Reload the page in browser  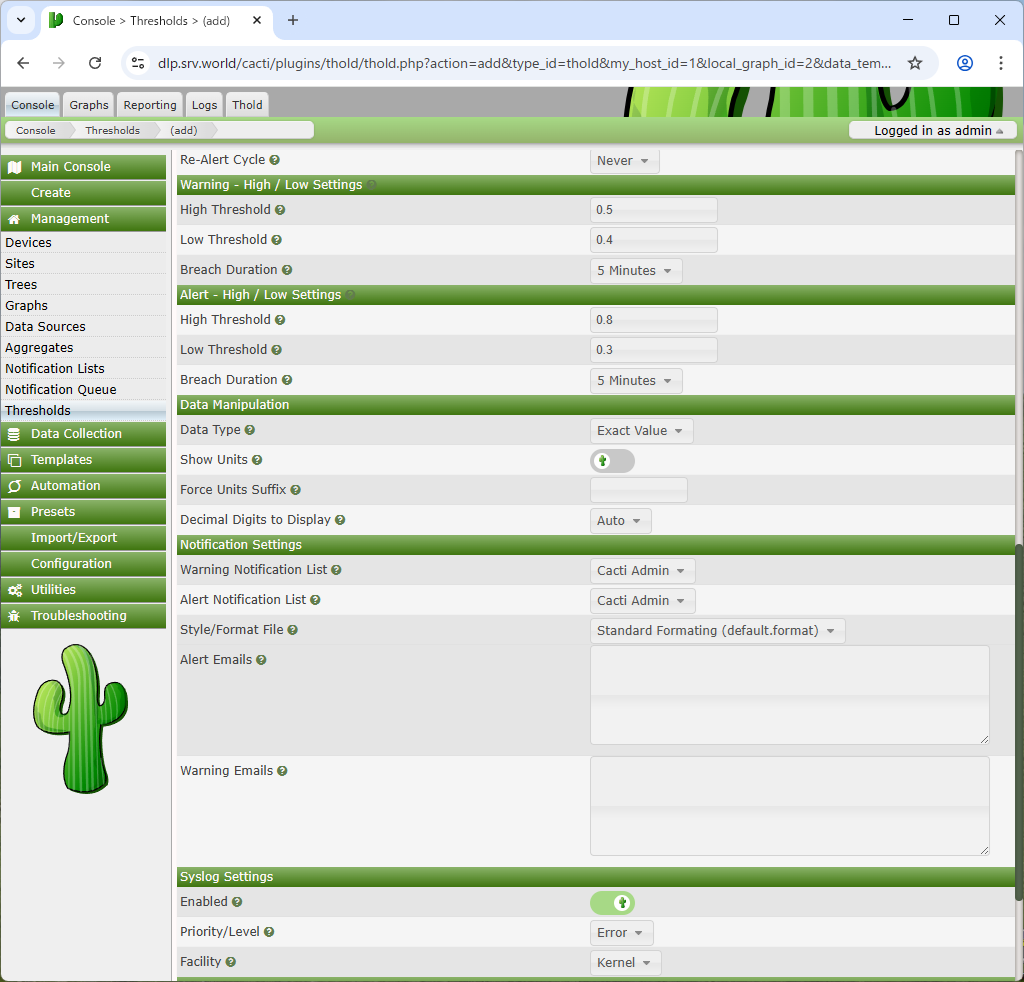coord(95,63)
